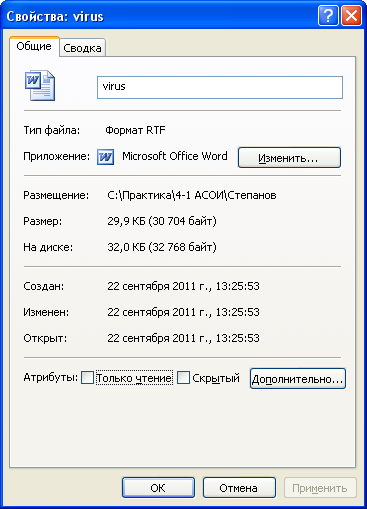Screen dimensions: 367x509
Task: Click the greyed Применить button
Action: tap(320, 488)
